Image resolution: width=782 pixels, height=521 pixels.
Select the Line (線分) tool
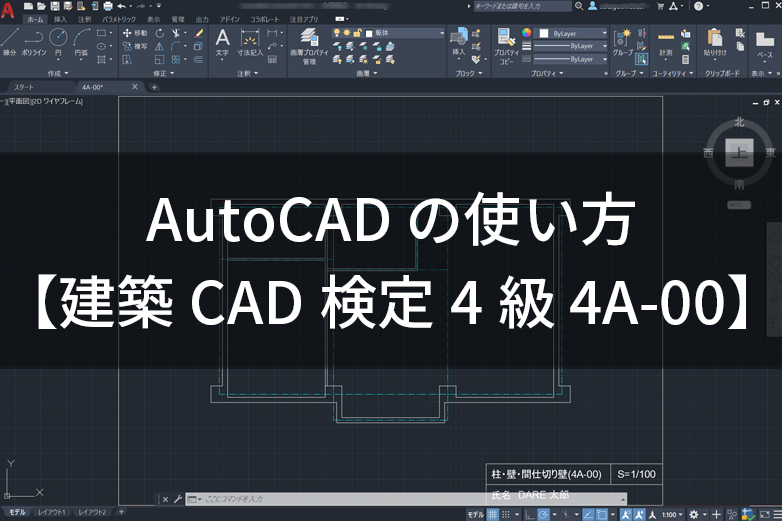pyautogui.click(x=9, y=42)
